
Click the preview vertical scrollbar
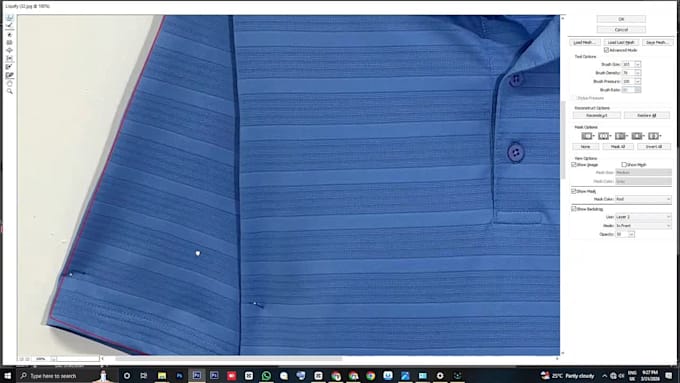(563, 140)
